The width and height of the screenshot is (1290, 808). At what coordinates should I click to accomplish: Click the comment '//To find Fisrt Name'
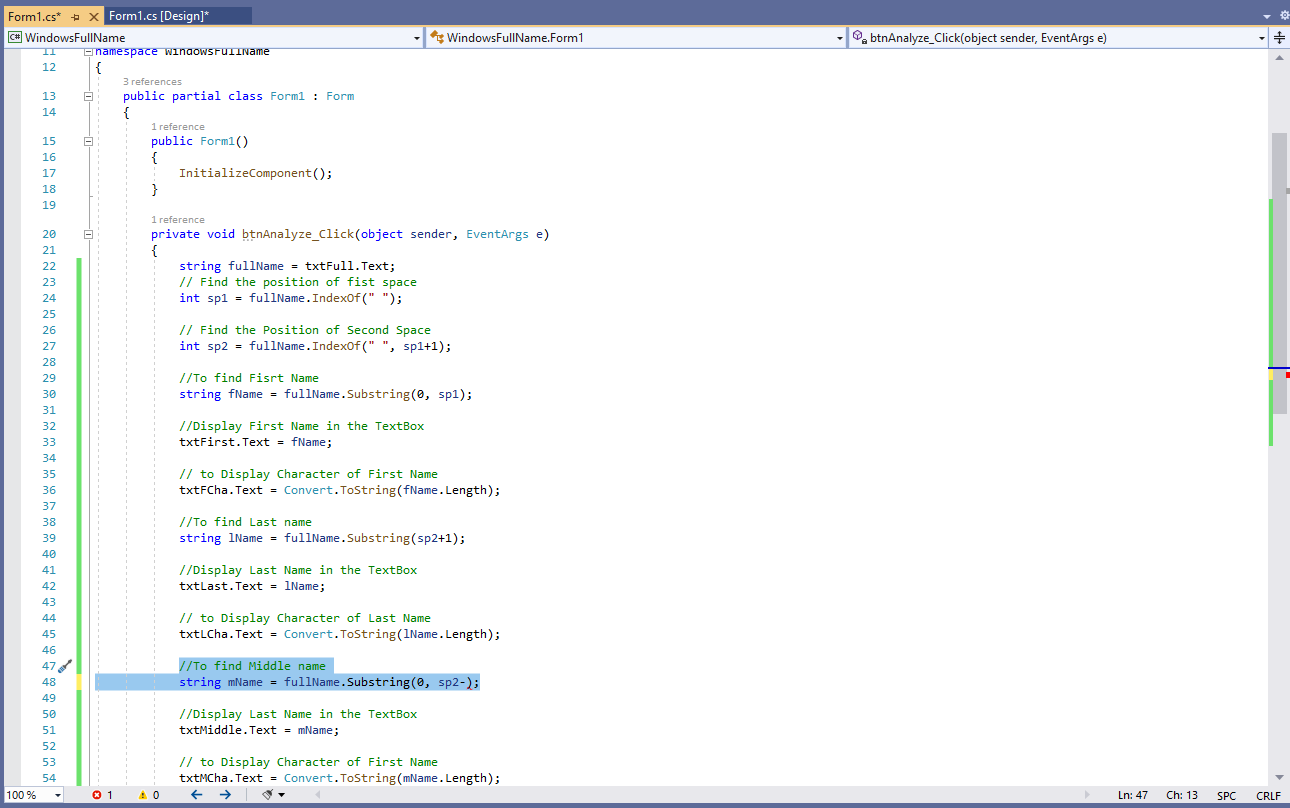pyautogui.click(x=249, y=378)
